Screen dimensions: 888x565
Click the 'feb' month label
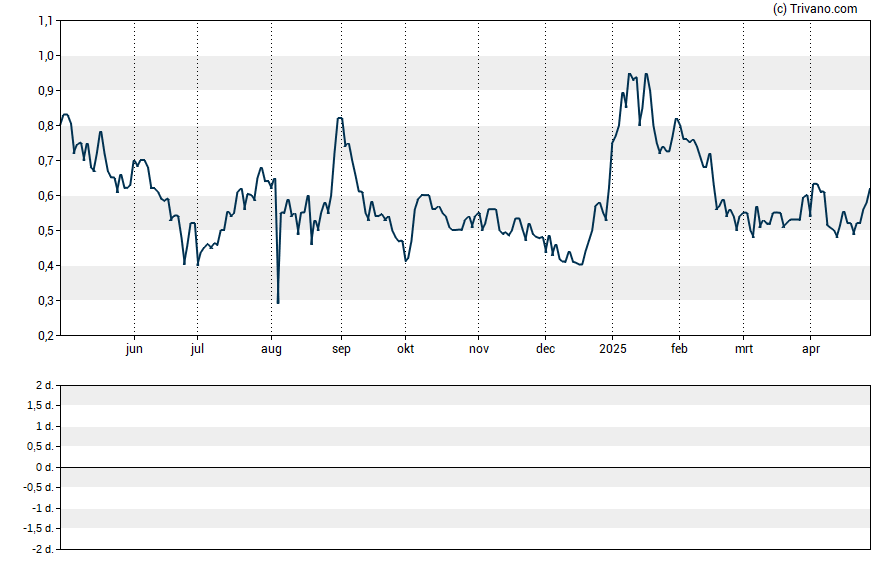[x=679, y=349]
